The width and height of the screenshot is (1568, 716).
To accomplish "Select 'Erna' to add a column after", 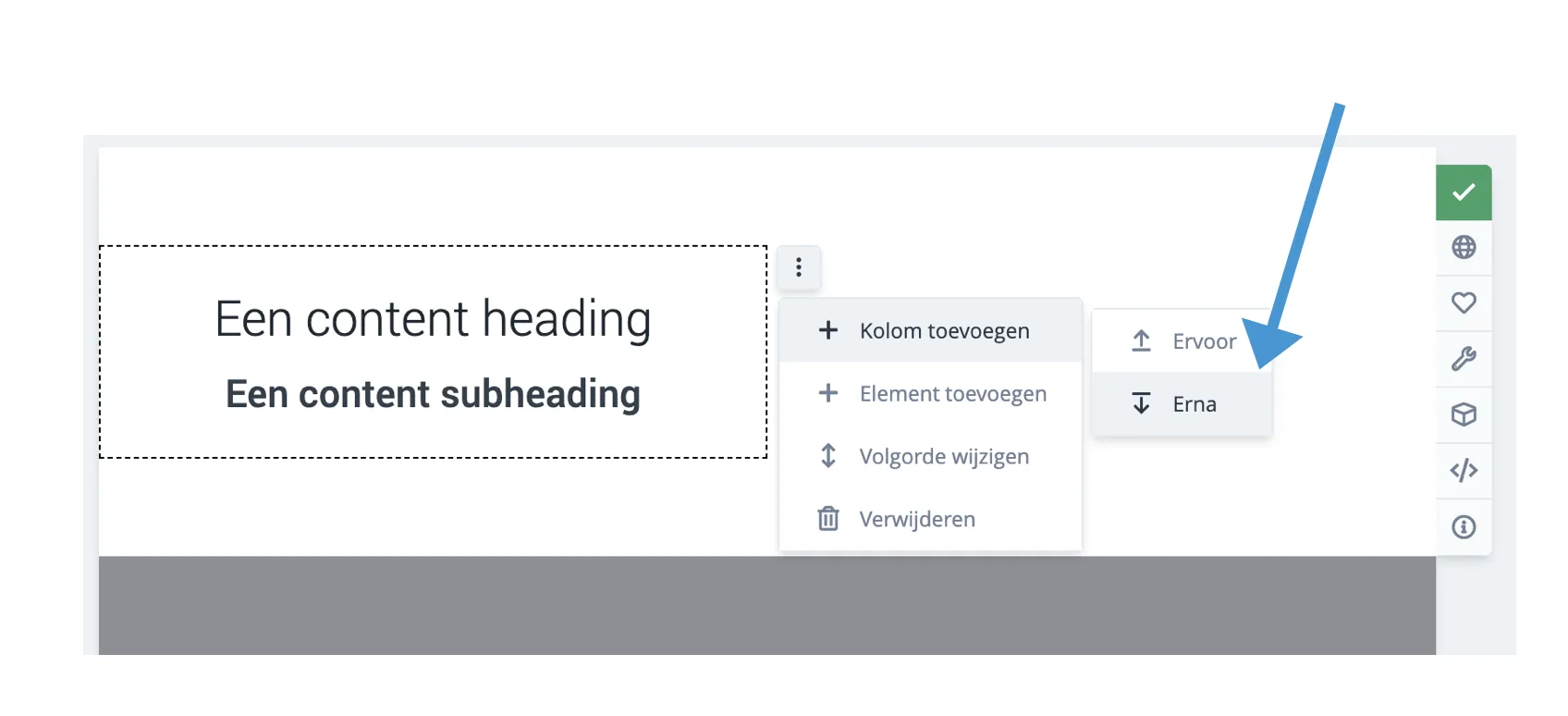I will coord(1194,403).
